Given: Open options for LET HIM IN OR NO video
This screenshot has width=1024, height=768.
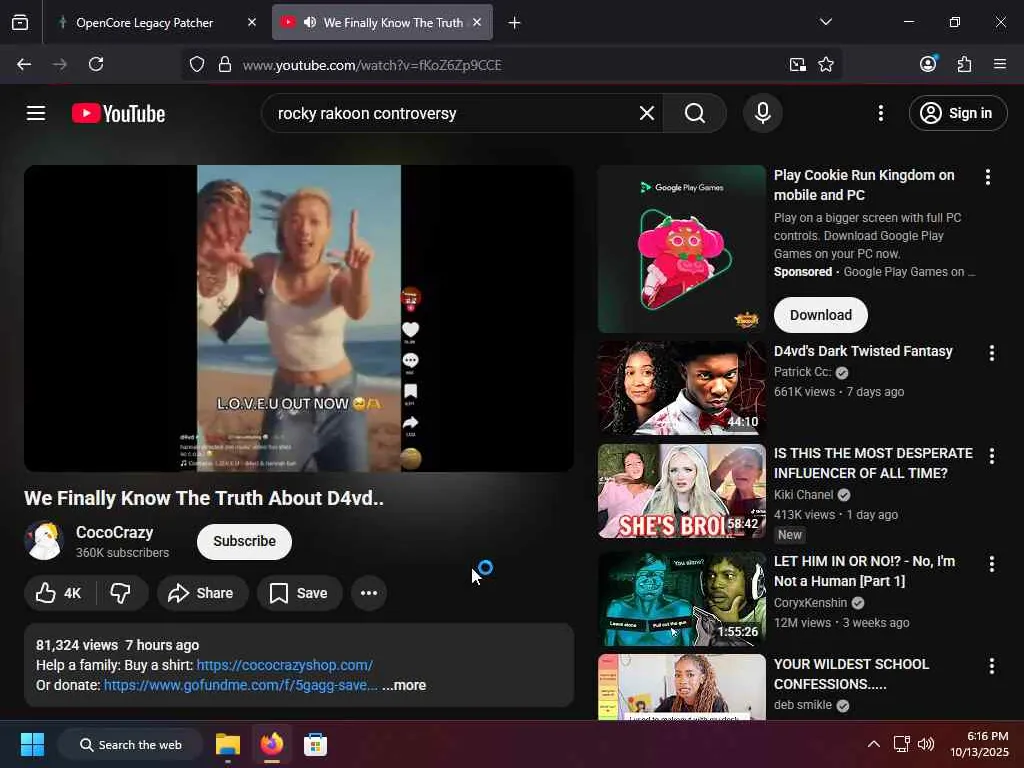Looking at the screenshot, I should click(x=991, y=564).
